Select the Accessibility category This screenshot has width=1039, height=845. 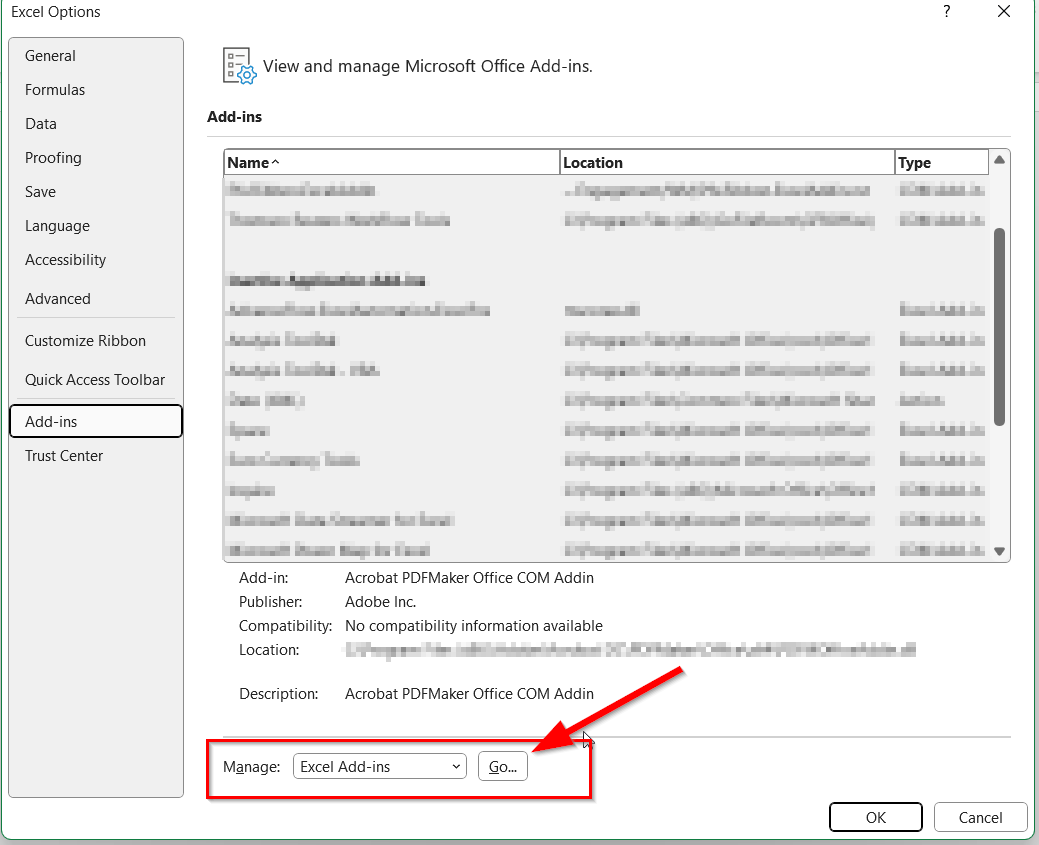tap(65, 260)
